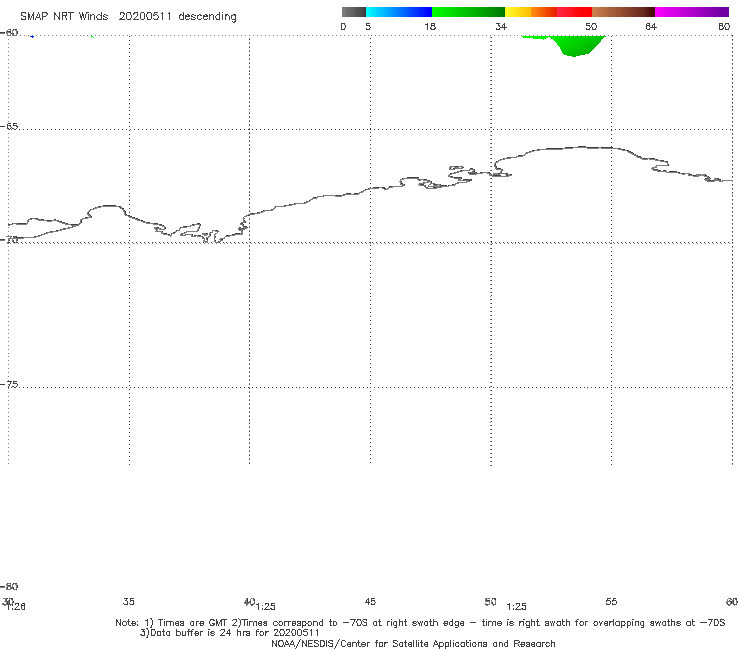Click the color bar scale label '5'
Image resolution: width=740 pixels, height=650 pixels.
click(368, 26)
